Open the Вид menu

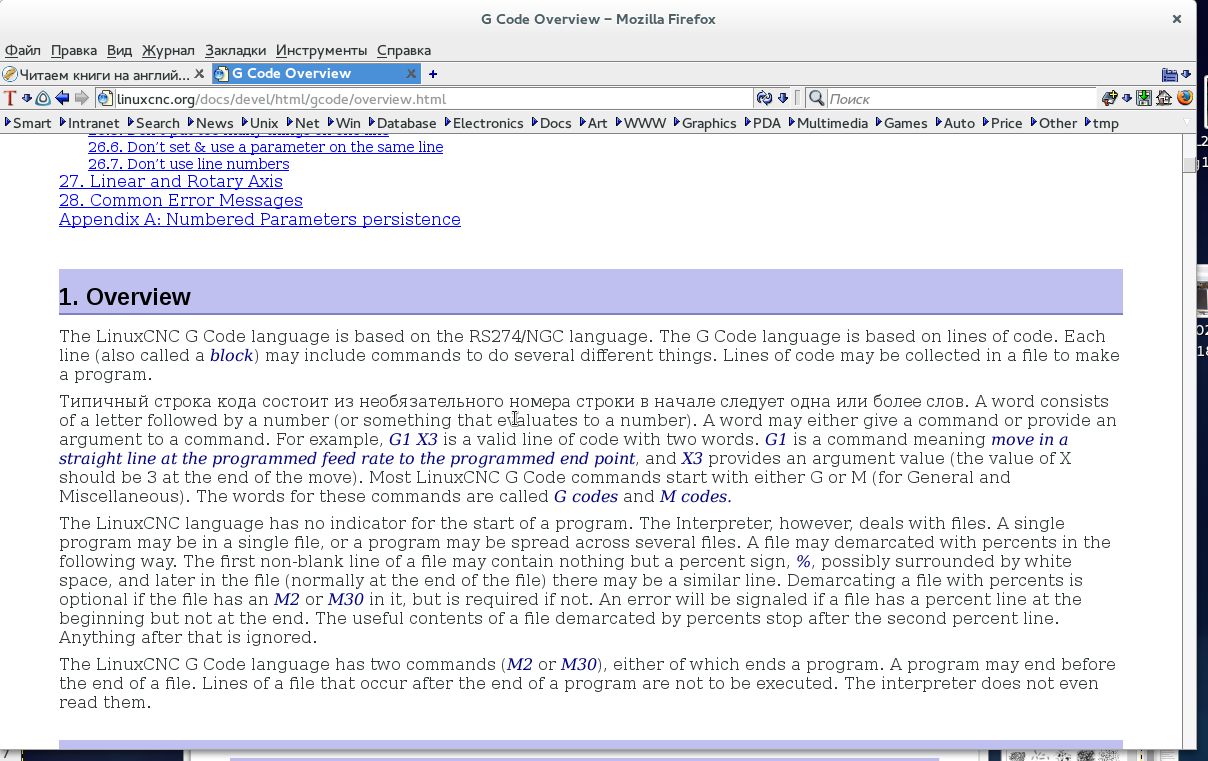(x=119, y=50)
